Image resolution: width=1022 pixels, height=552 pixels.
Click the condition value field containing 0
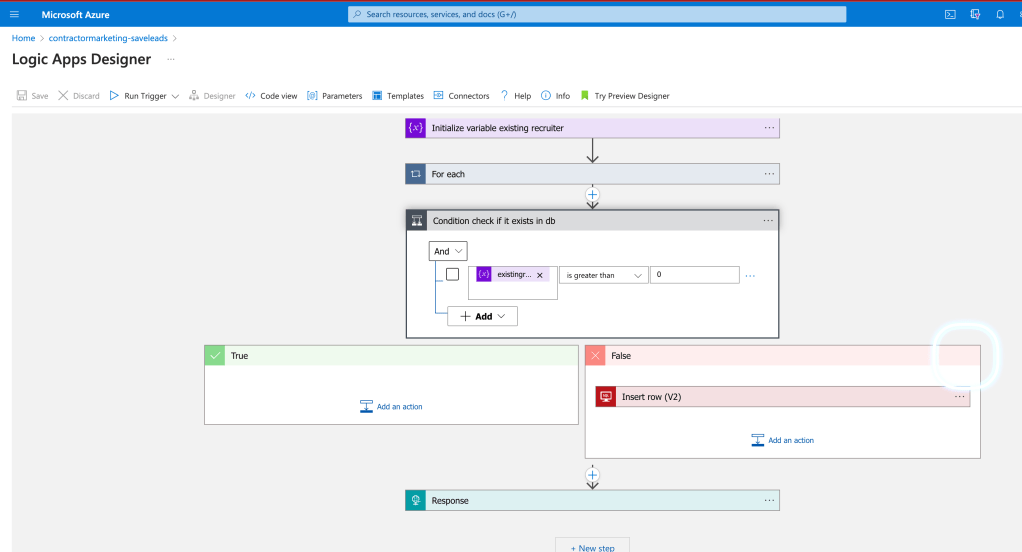[x=695, y=274]
